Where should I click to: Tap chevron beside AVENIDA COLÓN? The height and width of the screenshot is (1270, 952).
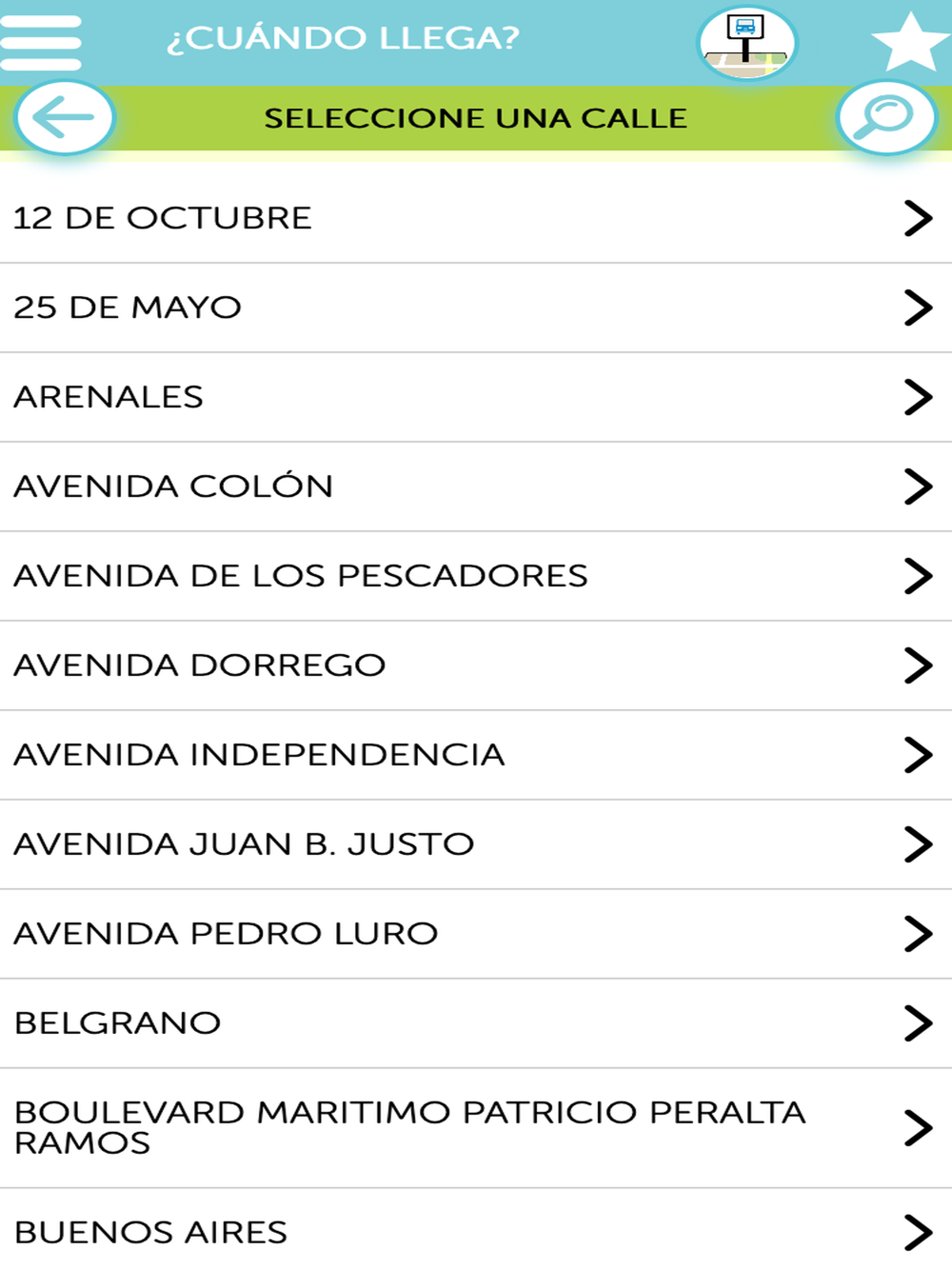tap(918, 486)
